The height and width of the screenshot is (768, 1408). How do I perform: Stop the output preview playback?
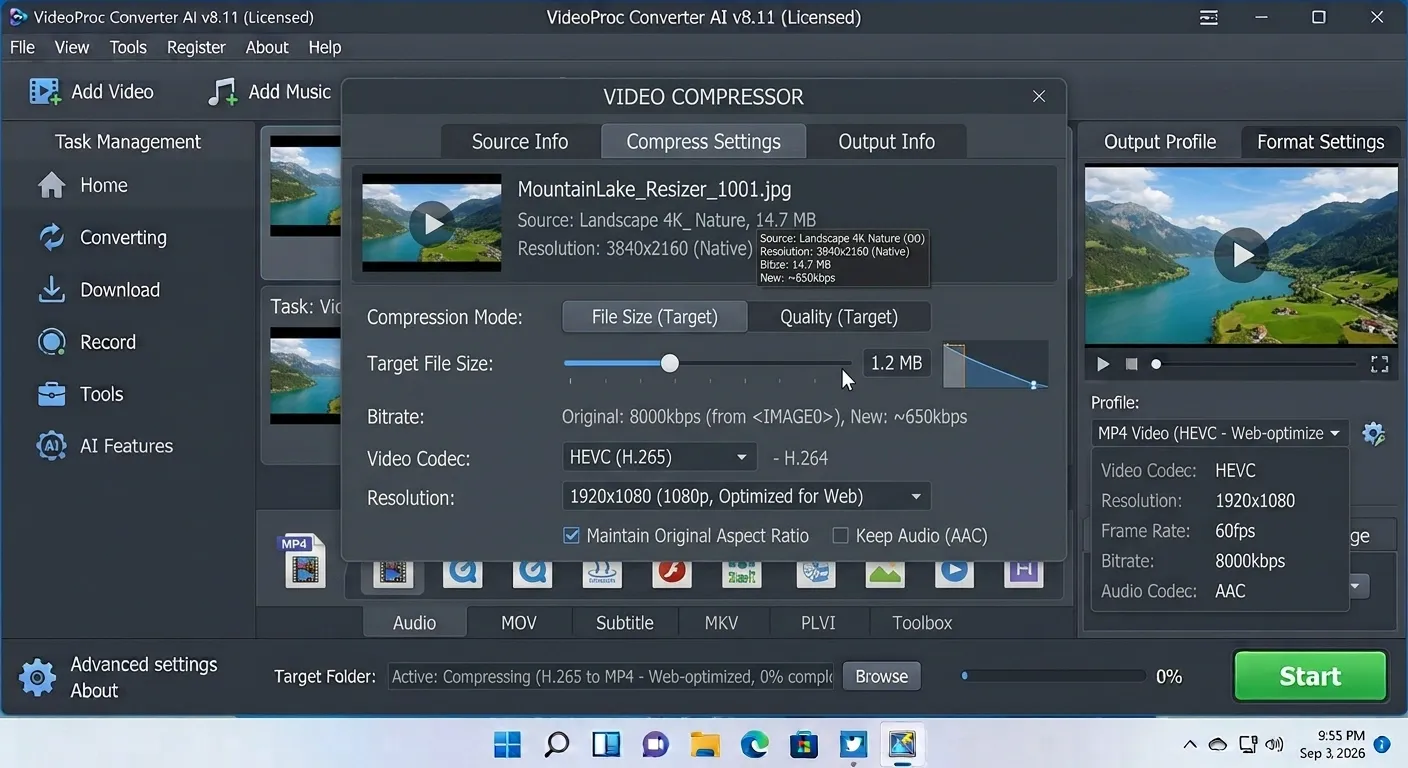click(x=1131, y=364)
